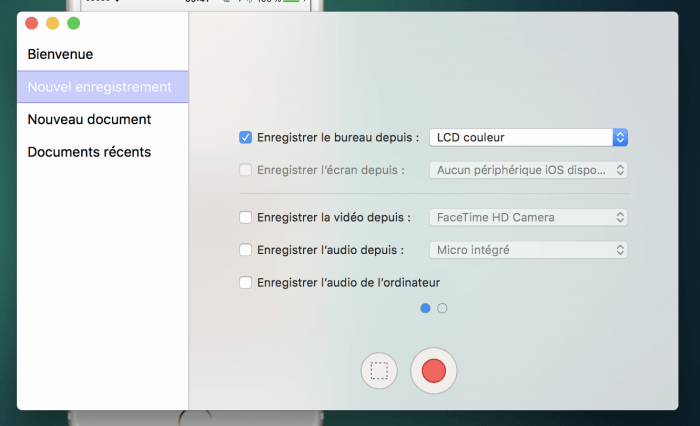This screenshot has width=700, height=426.
Task: Enable Enregistrer la vidéo depuis checkbox
Action: [x=246, y=217]
